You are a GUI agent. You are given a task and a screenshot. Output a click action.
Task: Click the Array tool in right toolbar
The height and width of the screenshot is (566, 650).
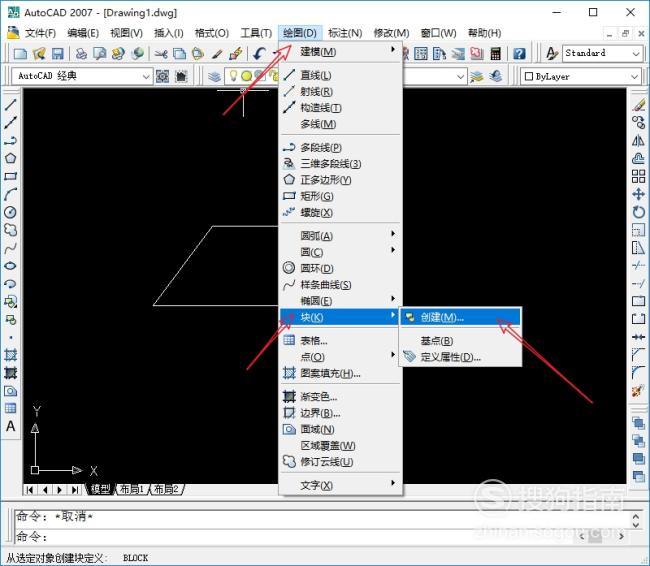(638, 176)
